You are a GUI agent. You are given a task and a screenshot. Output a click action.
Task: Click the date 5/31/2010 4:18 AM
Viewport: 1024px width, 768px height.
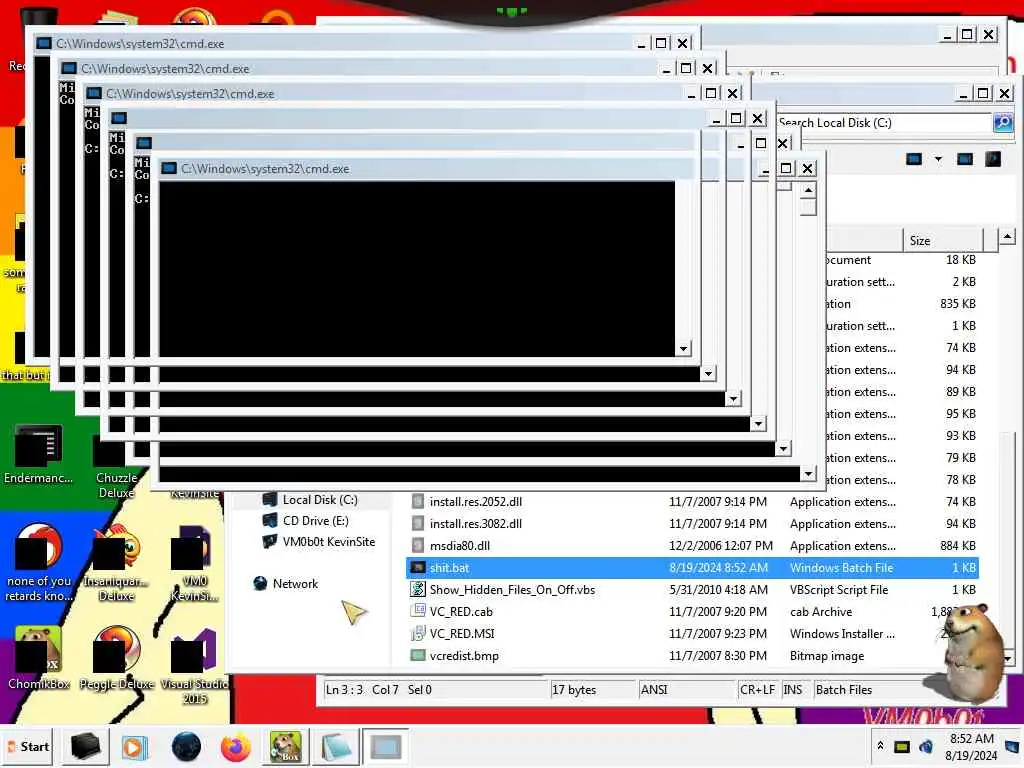[718, 590]
